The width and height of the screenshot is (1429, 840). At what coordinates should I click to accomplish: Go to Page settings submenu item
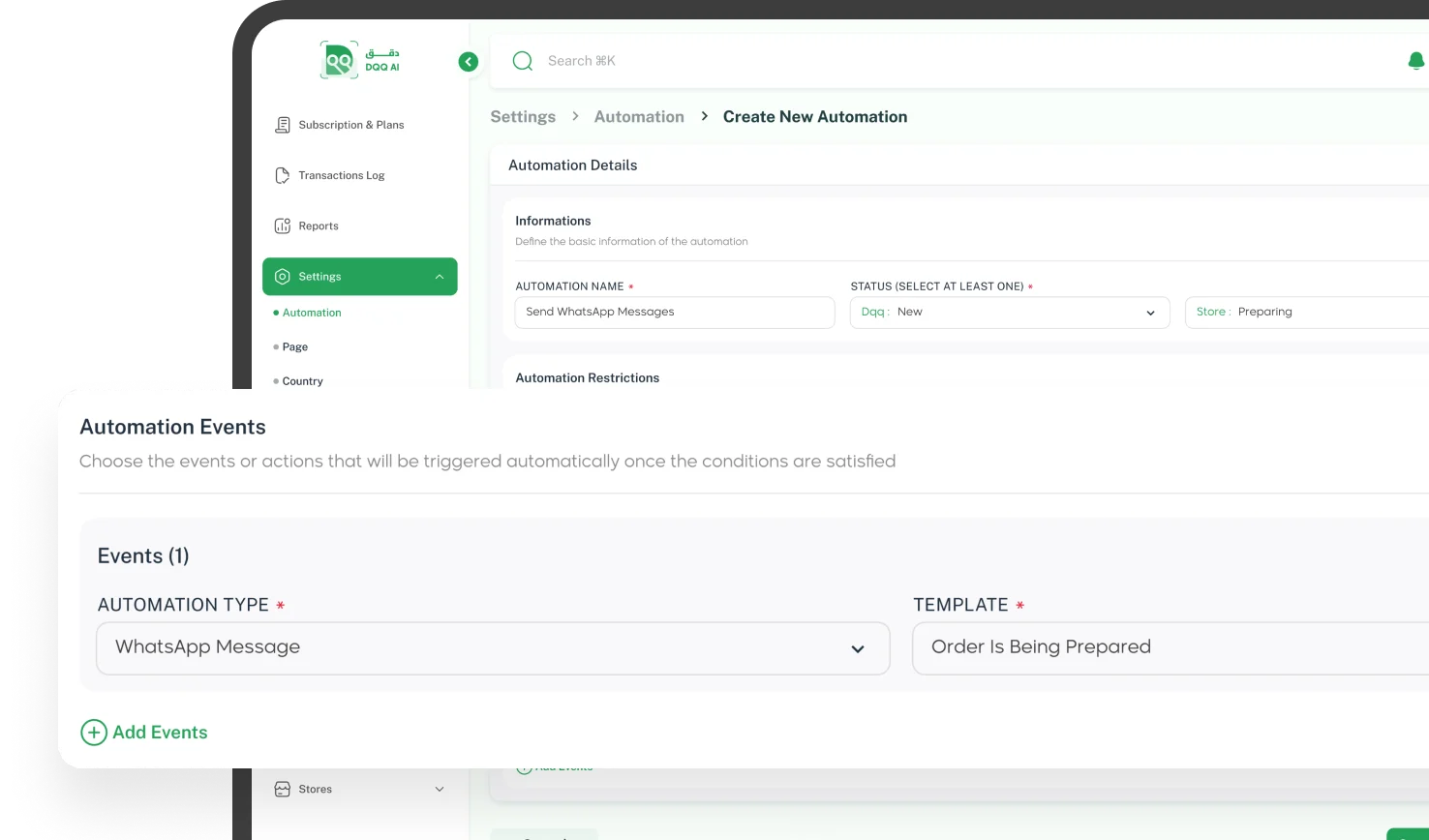point(294,346)
